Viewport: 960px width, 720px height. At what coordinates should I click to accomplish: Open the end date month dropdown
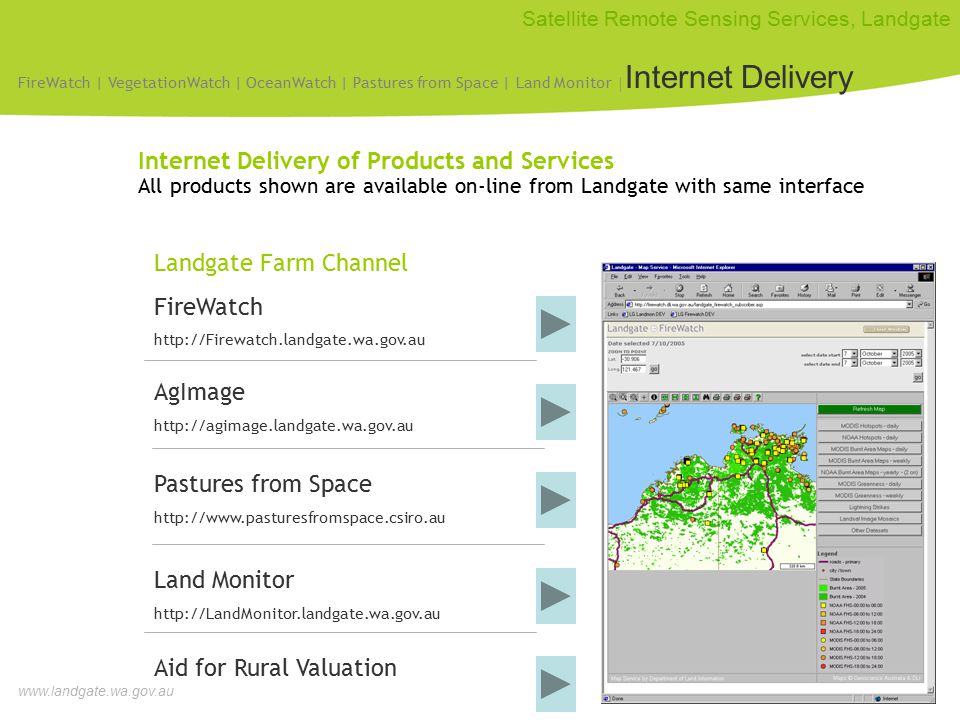894,363
